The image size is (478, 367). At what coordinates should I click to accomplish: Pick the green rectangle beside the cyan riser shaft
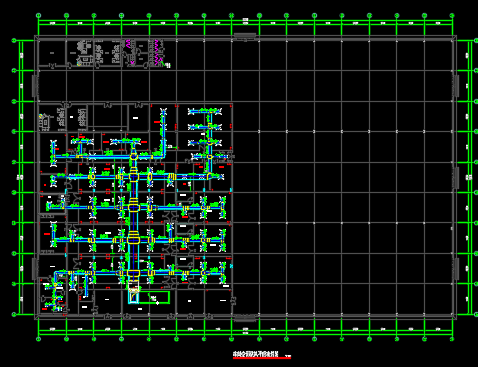(155, 297)
